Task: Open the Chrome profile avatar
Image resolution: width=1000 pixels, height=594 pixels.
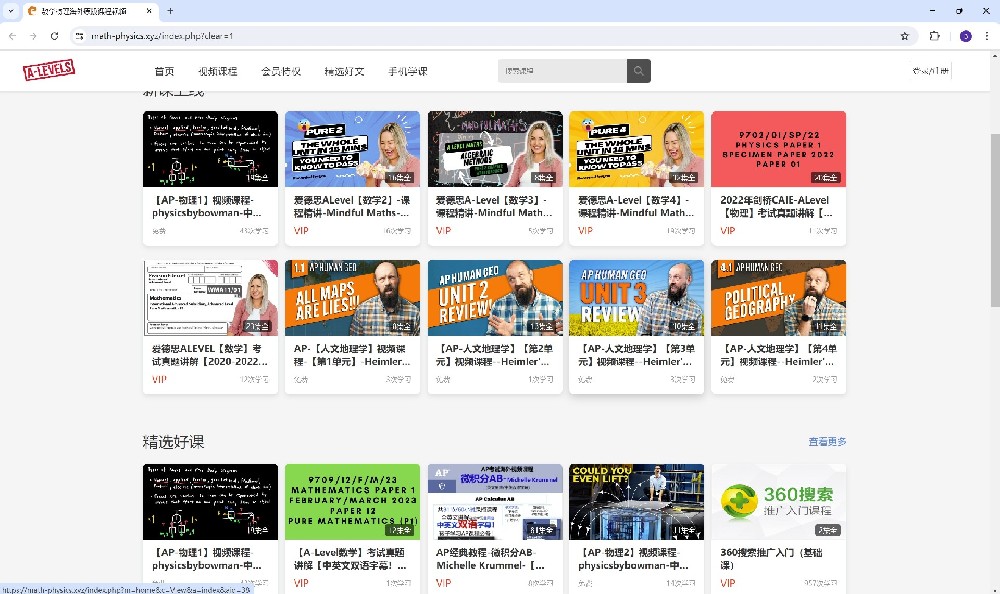Action: [965, 36]
